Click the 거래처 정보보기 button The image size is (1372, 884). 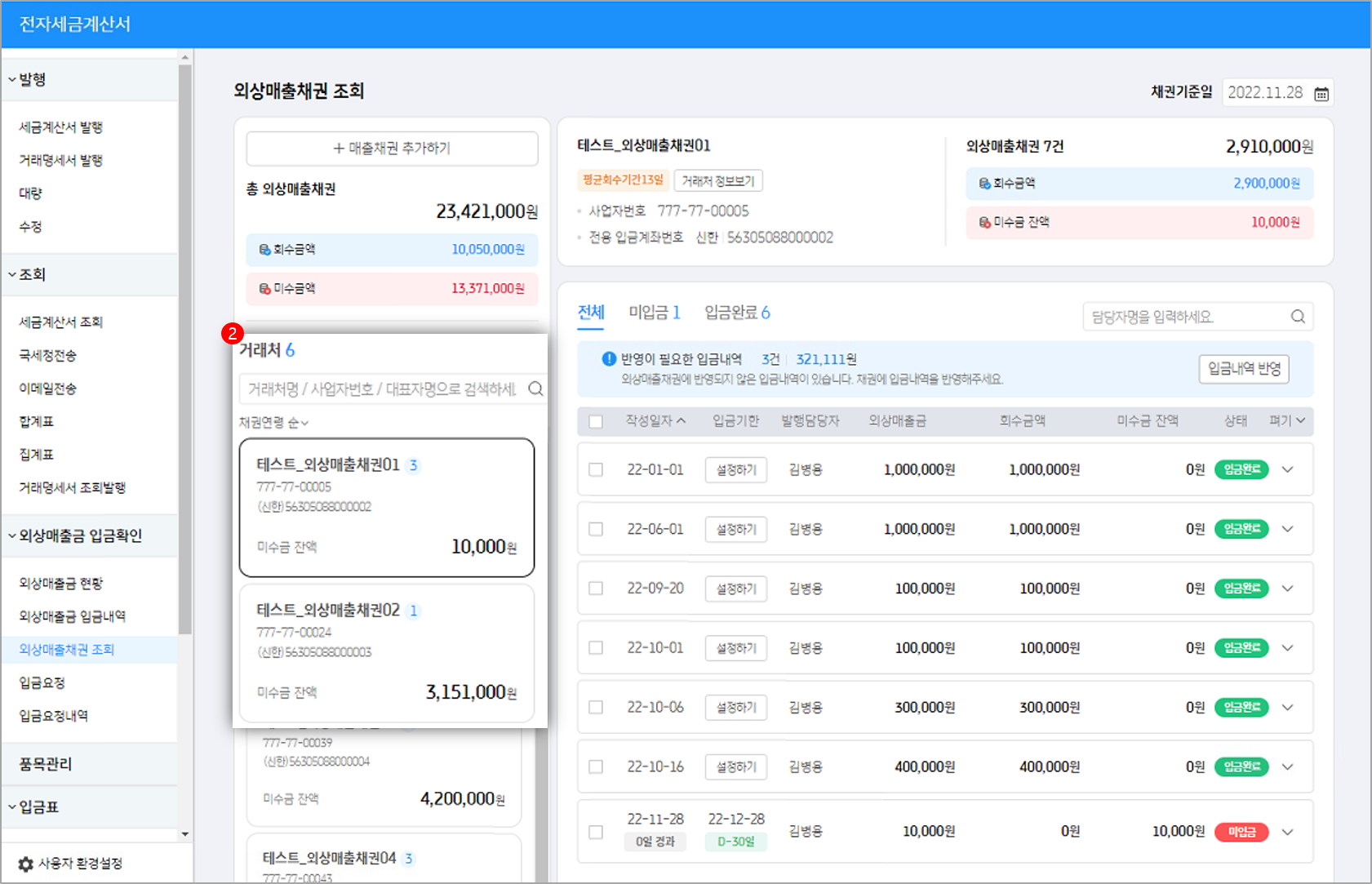click(x=718, y=181)
